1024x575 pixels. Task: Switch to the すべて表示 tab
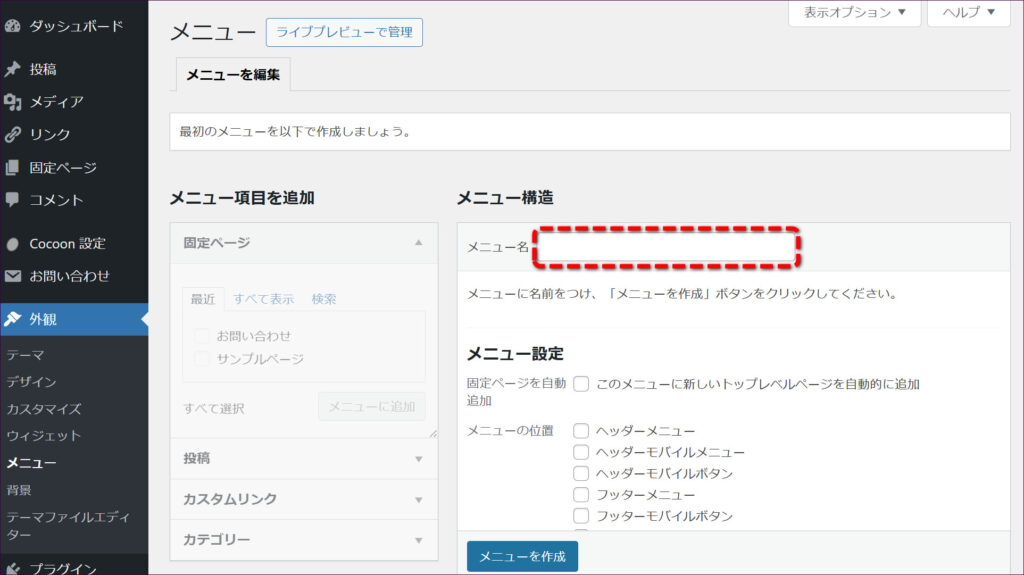[x=264, y=299]
